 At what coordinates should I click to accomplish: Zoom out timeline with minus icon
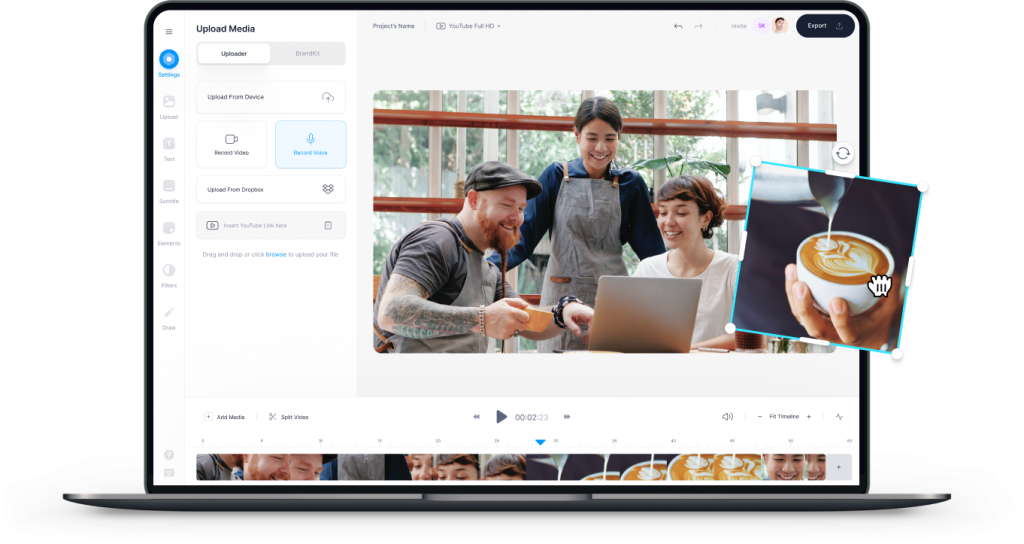(x=760, y=417)
